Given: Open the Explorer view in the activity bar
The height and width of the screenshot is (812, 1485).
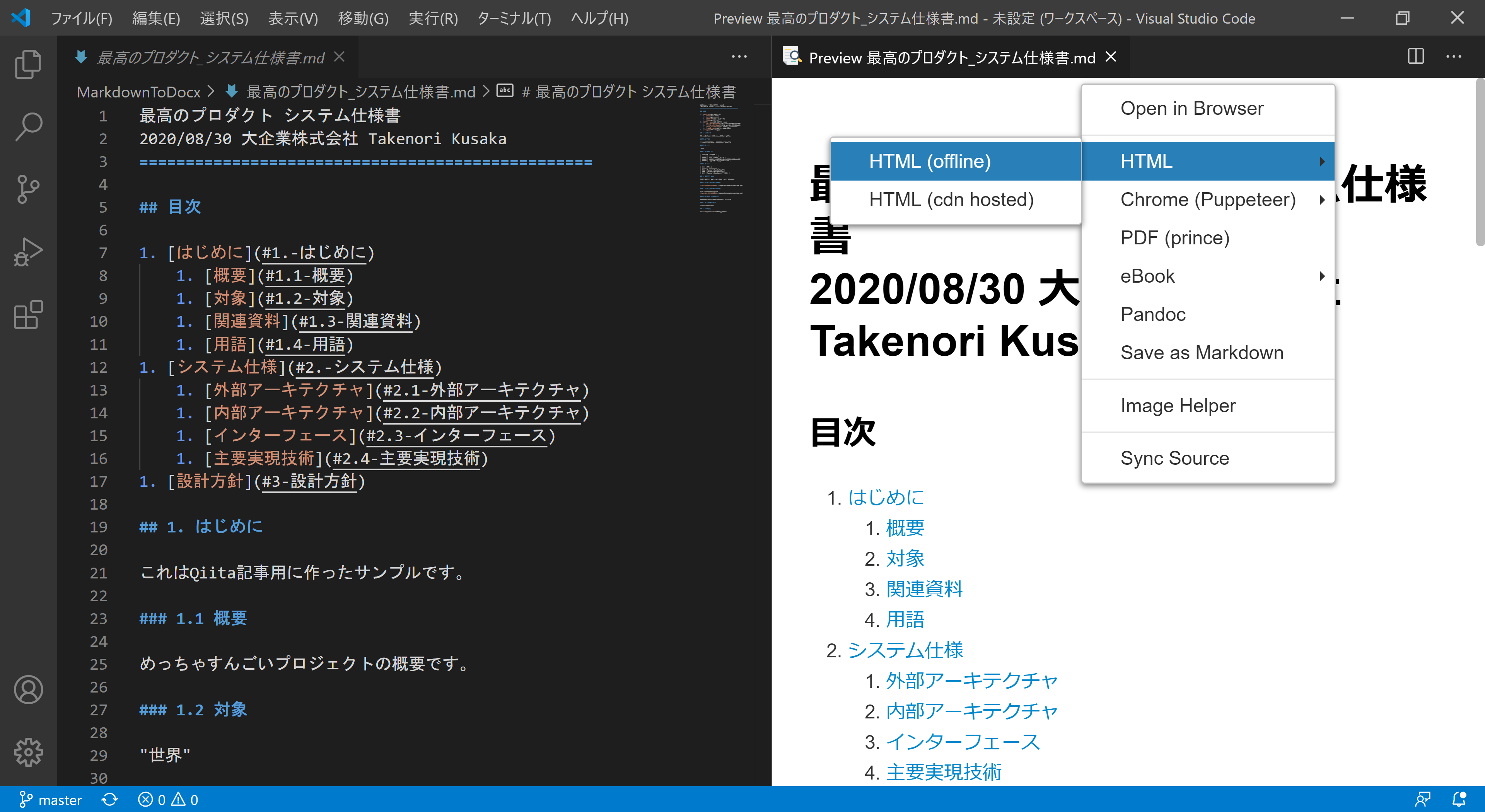Looking at the screenshot, I should (27, 63).
